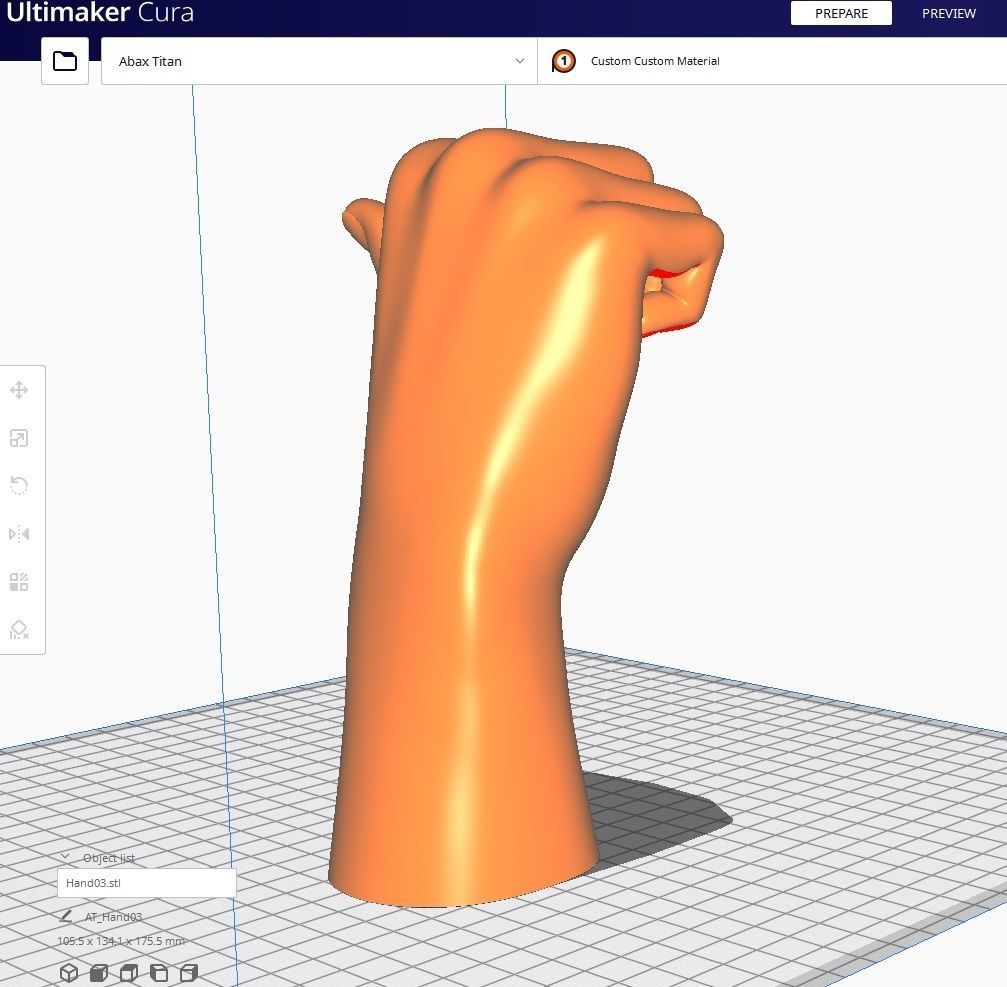
Task: Open the Per Model Settings tool
Action: (x=19, y=582)
